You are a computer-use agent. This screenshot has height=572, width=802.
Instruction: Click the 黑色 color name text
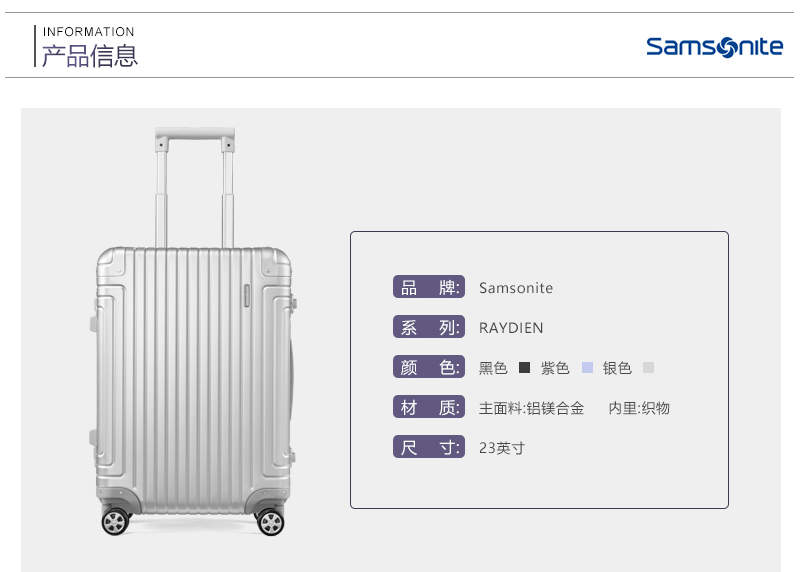(493, 368)
